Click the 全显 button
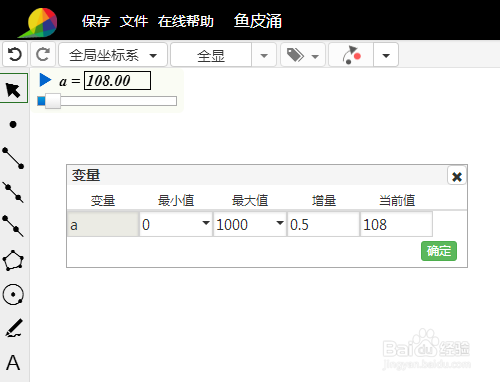The height and width of the screenshot is (382, 500). (211, 55)
